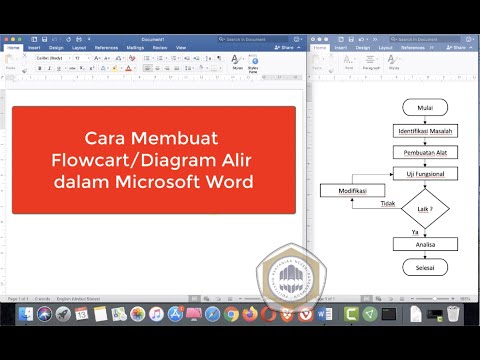
Task: Open View tab in left Word window
Action: coord(181,48)
